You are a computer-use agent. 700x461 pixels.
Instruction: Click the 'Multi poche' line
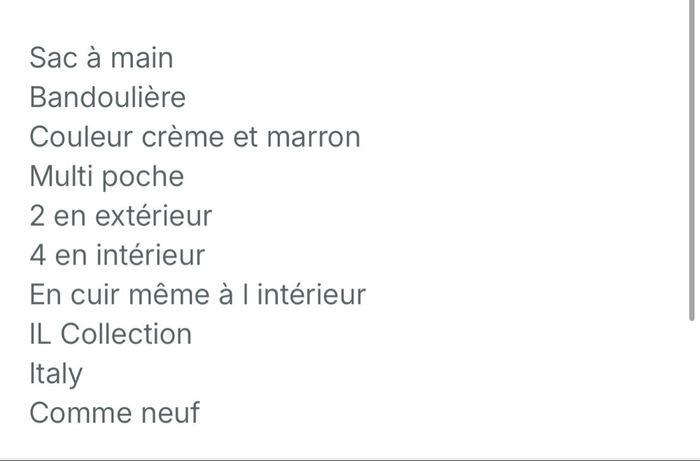(106, 177)
